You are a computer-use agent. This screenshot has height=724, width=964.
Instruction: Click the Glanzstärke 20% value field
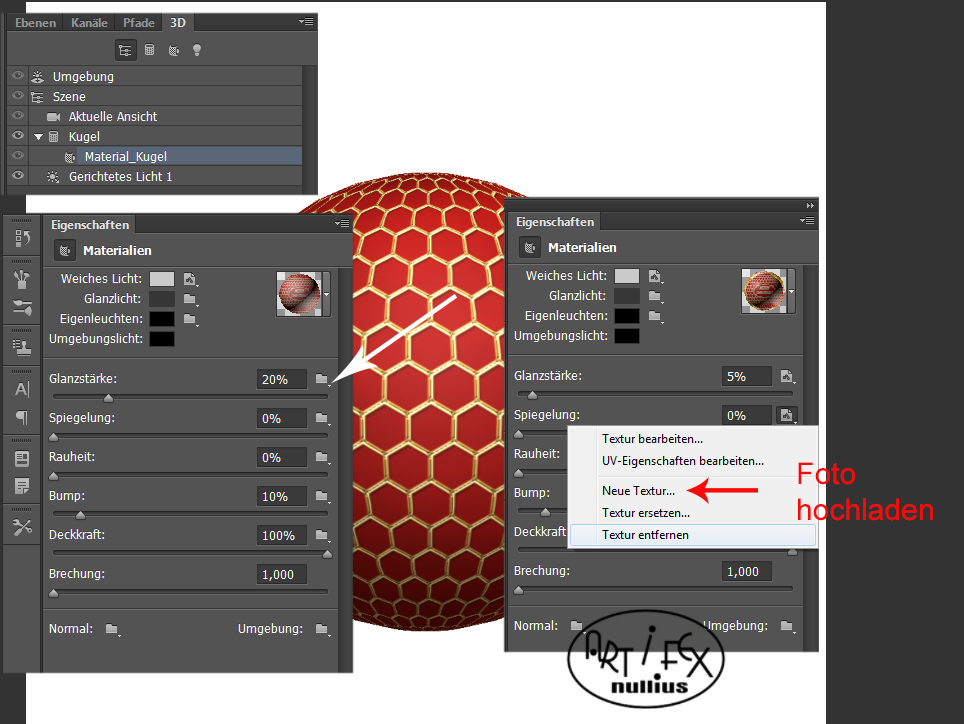coord(282,380)
